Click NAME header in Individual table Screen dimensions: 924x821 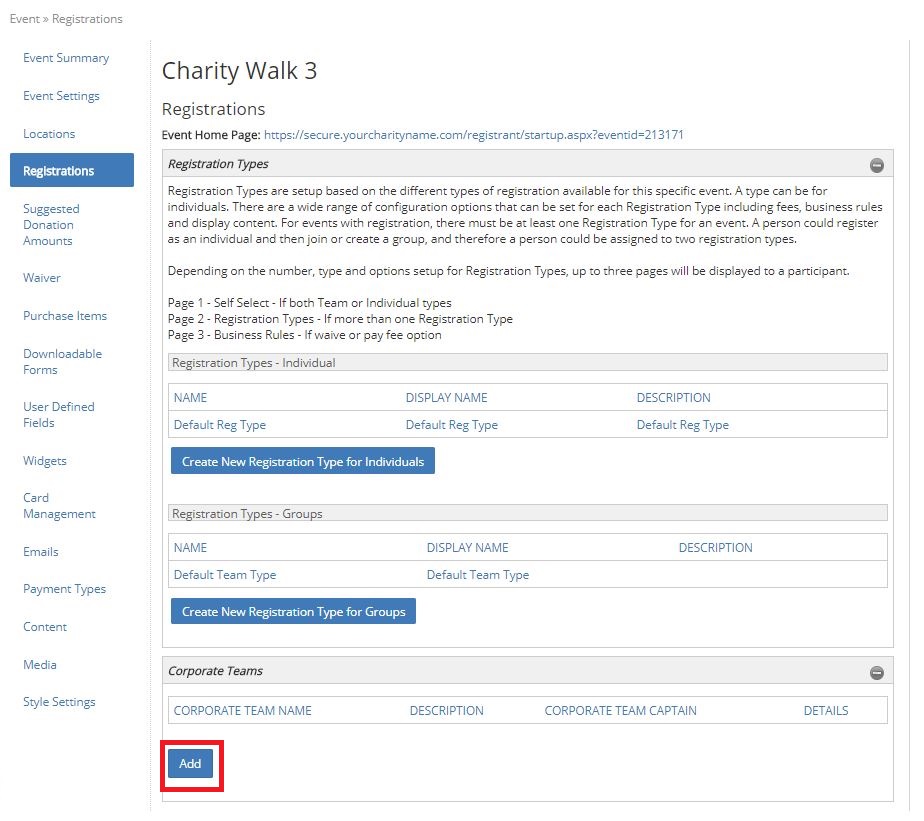[x=190, y=398]
